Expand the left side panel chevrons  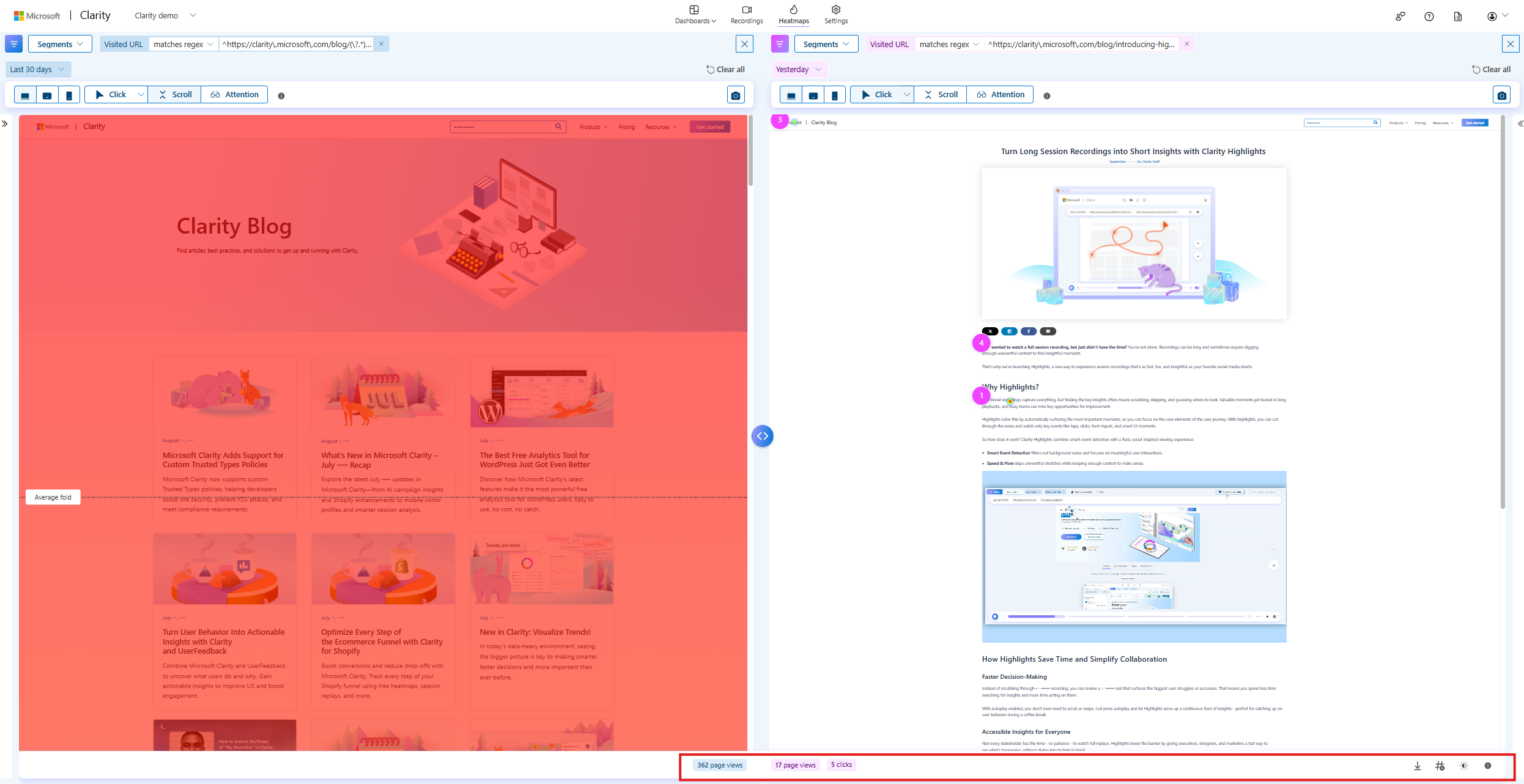(5, 124)
